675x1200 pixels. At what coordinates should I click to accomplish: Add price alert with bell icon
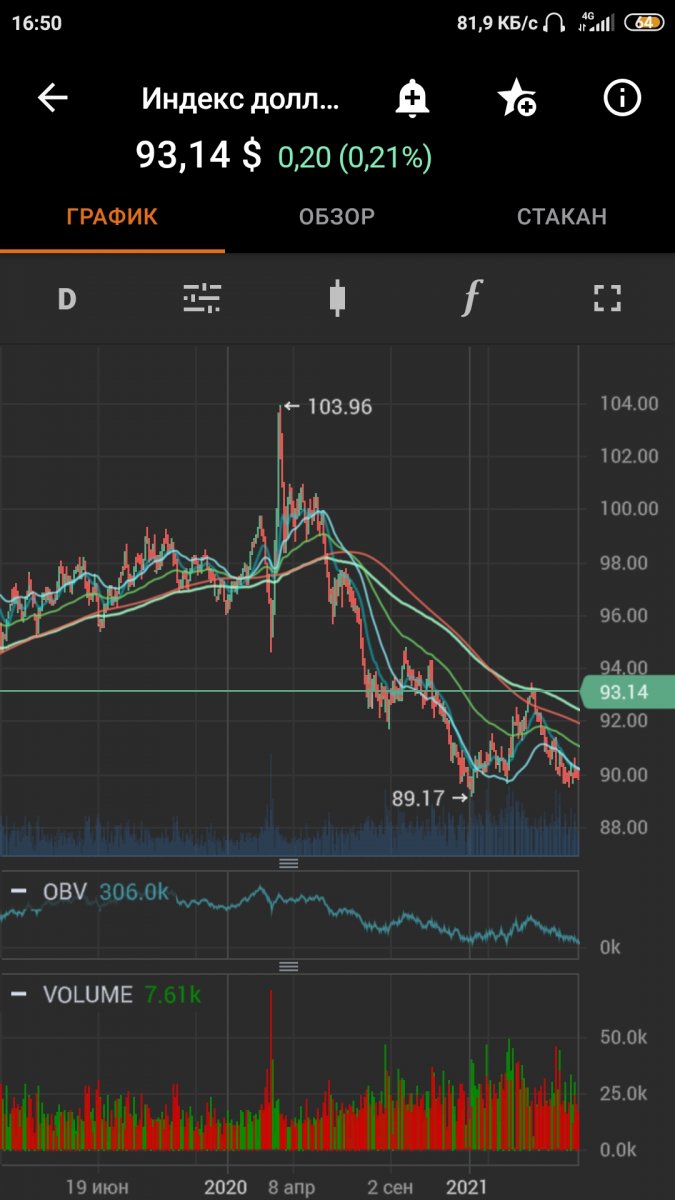tap(411, 98)
